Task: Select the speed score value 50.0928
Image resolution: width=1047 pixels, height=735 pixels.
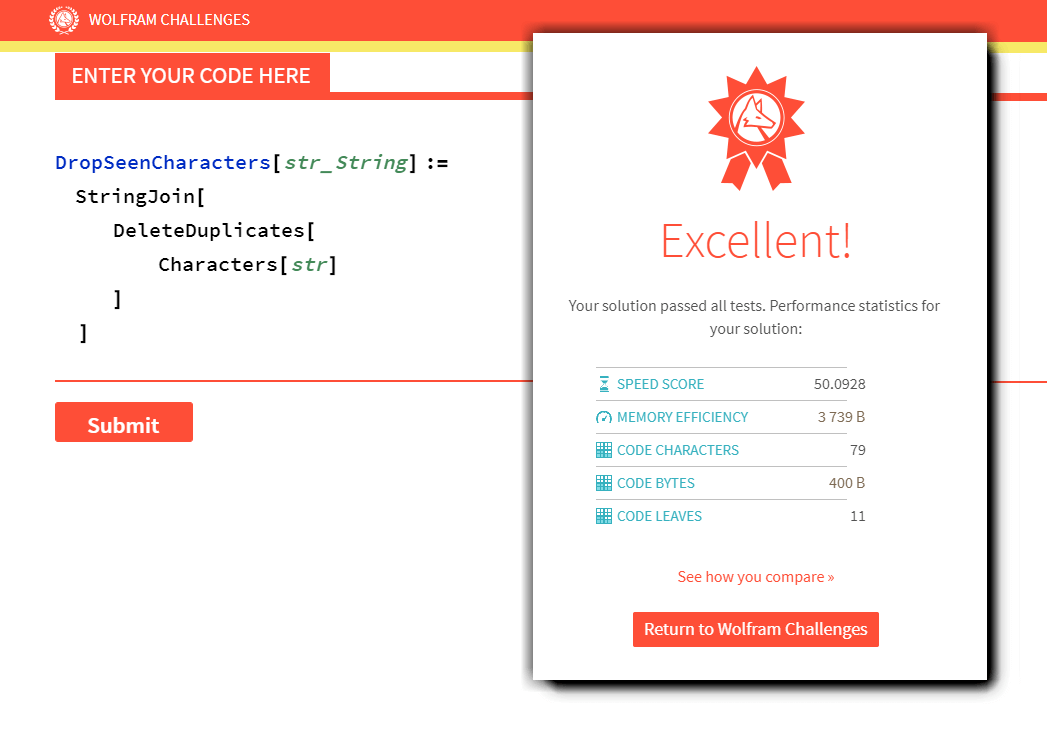Action: (841, 384)
